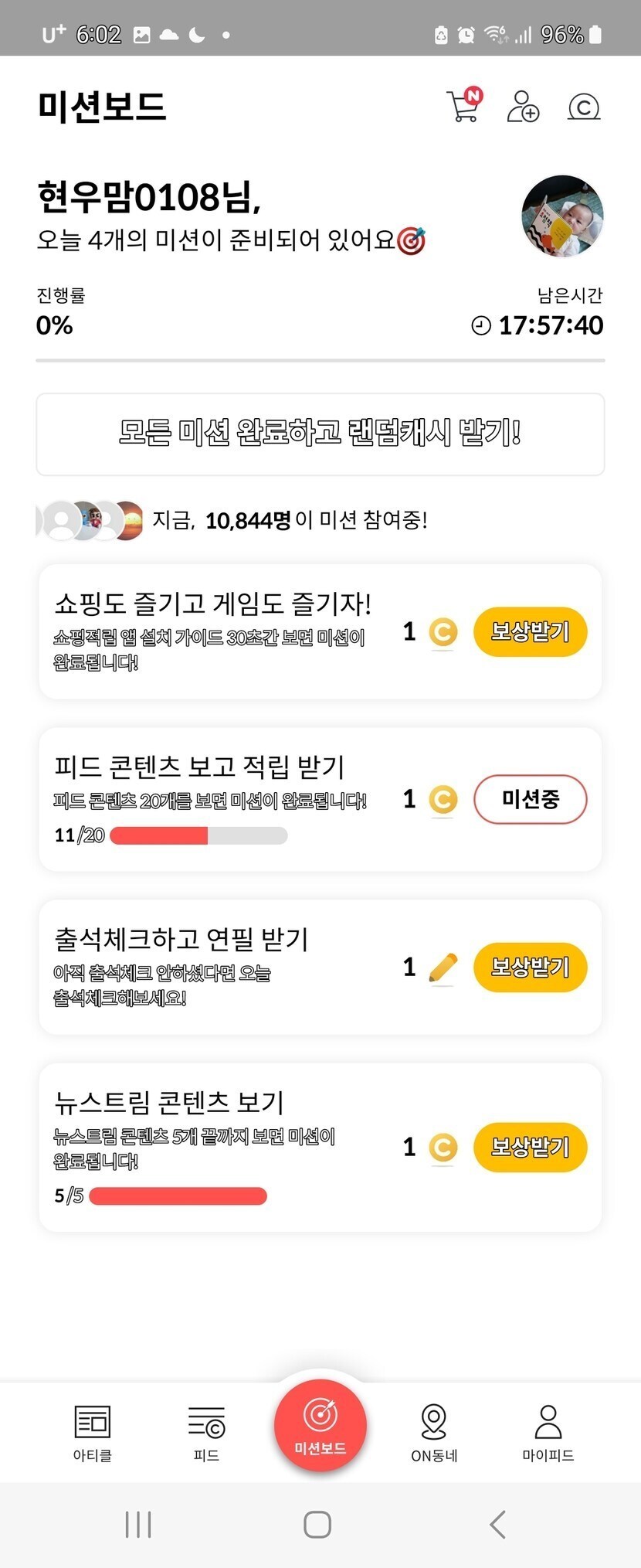
Task: Claim pencil reward for 출석체크 mission
Action: coord(530,967)
